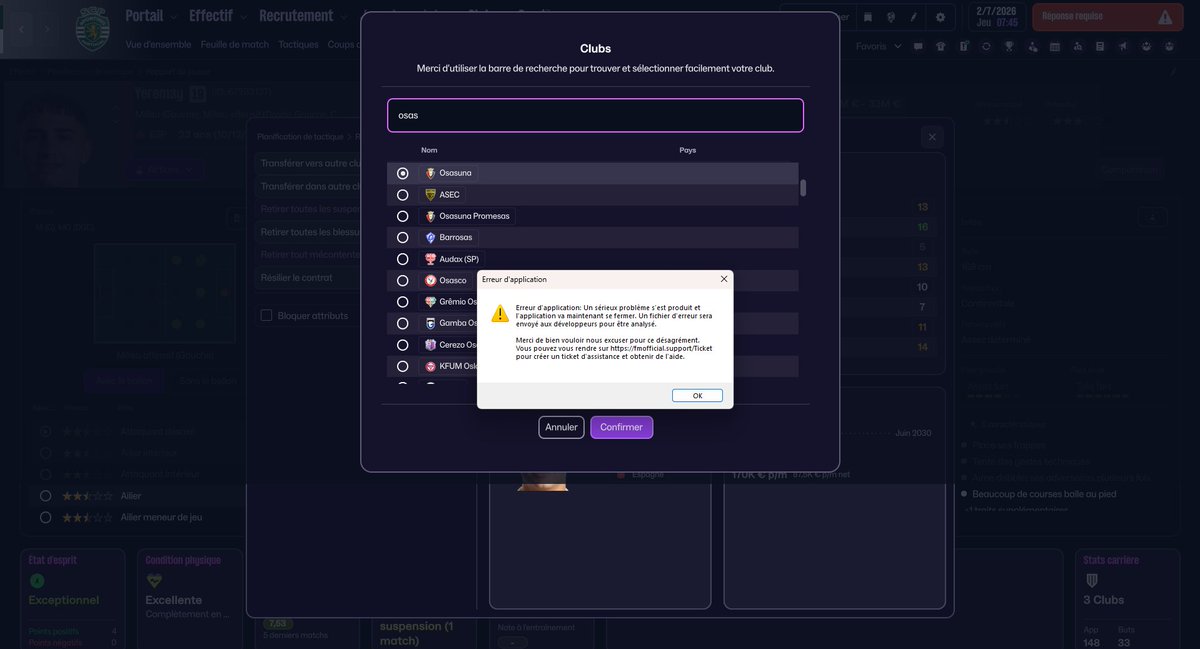Click Annuler in the Clubs dialog
Viewport: 1200px width, 649px height.
click(x=561, y=427)
